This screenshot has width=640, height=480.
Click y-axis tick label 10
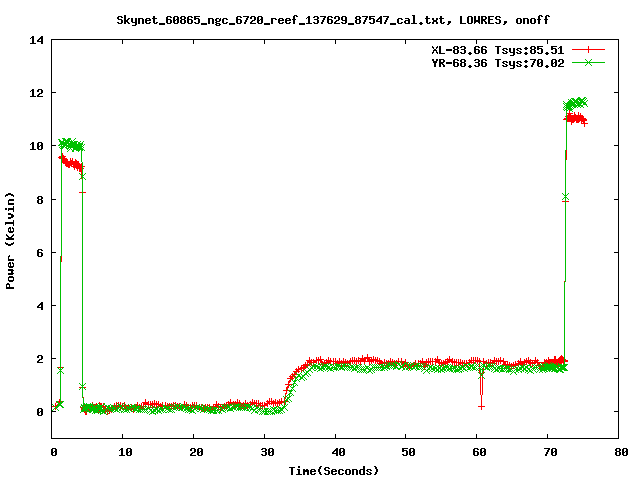36,146
